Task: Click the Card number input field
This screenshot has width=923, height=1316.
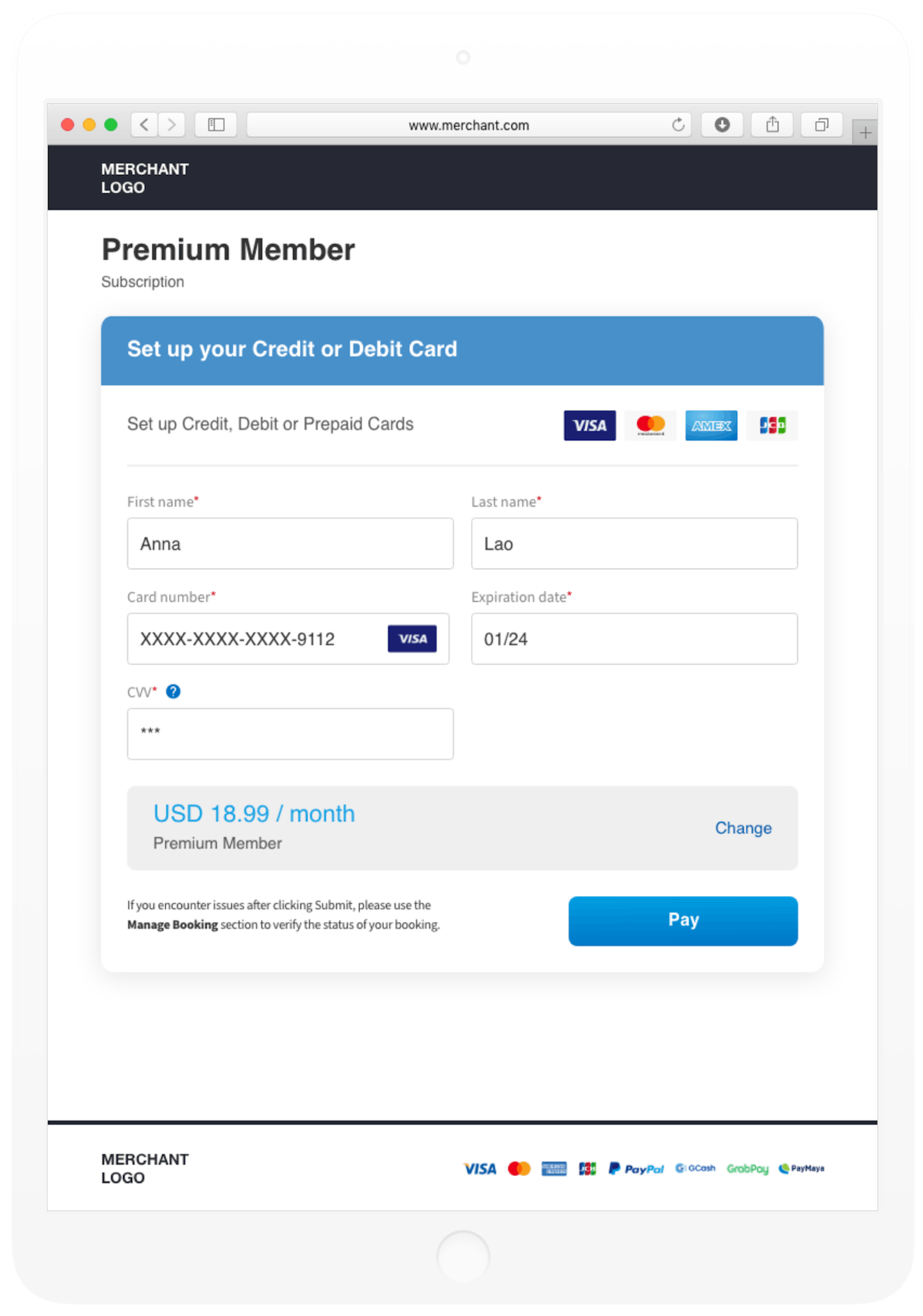Action: 256,639
